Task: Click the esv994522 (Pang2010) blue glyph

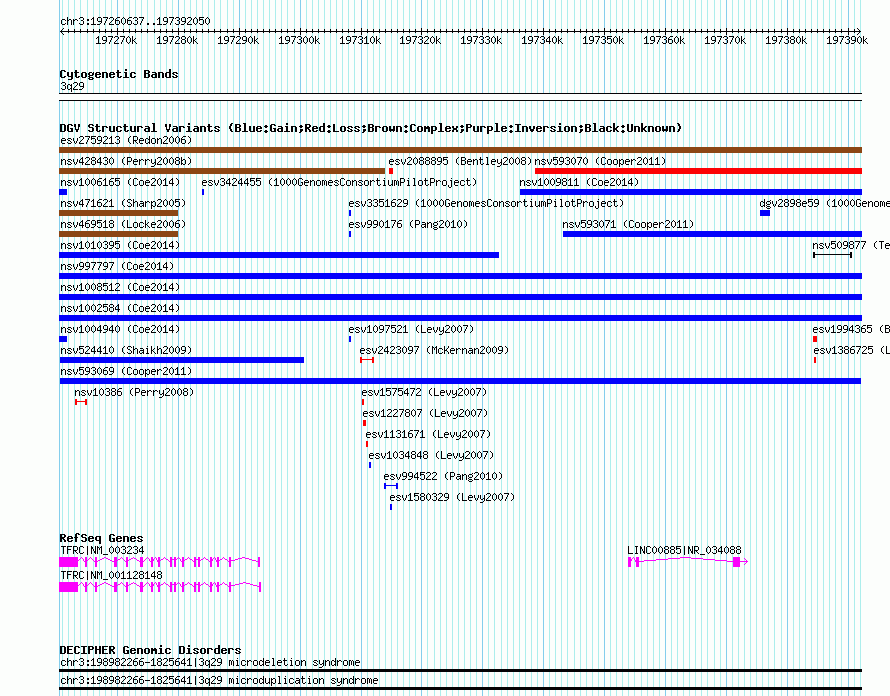Action: pyautogui.click(x=391, y=486)
